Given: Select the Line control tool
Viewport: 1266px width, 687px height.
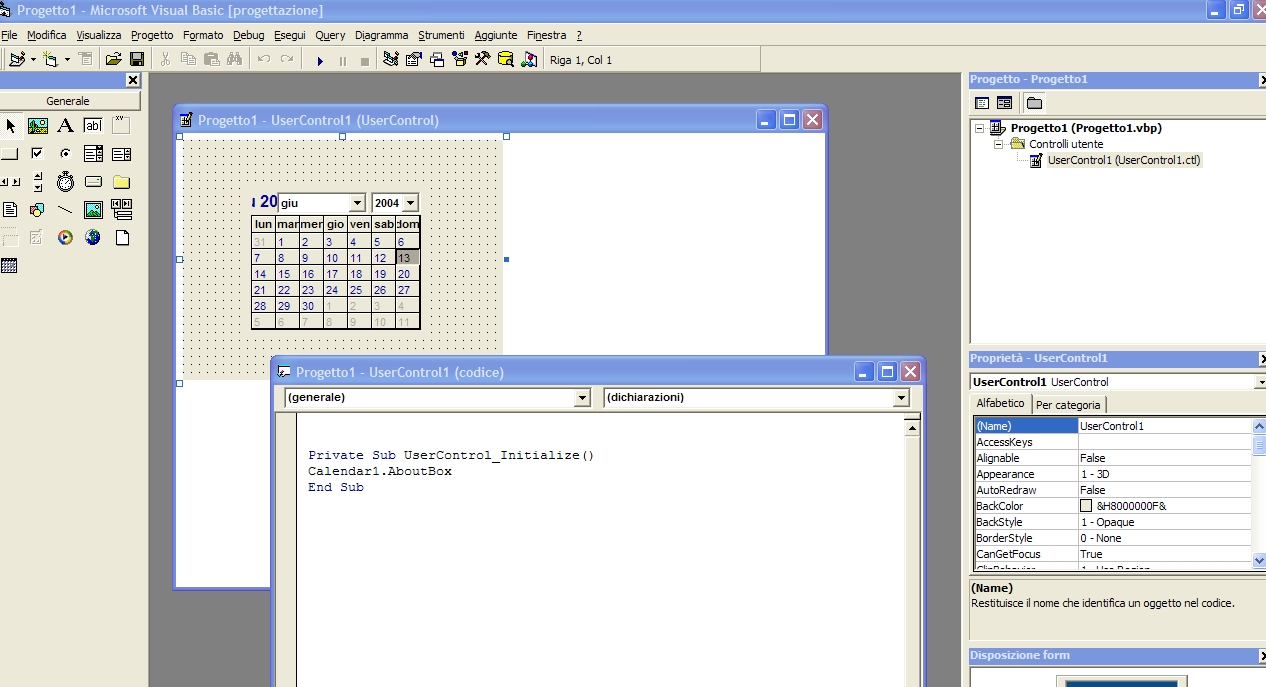Looking at the screenshot, I should tap(65, 210).
